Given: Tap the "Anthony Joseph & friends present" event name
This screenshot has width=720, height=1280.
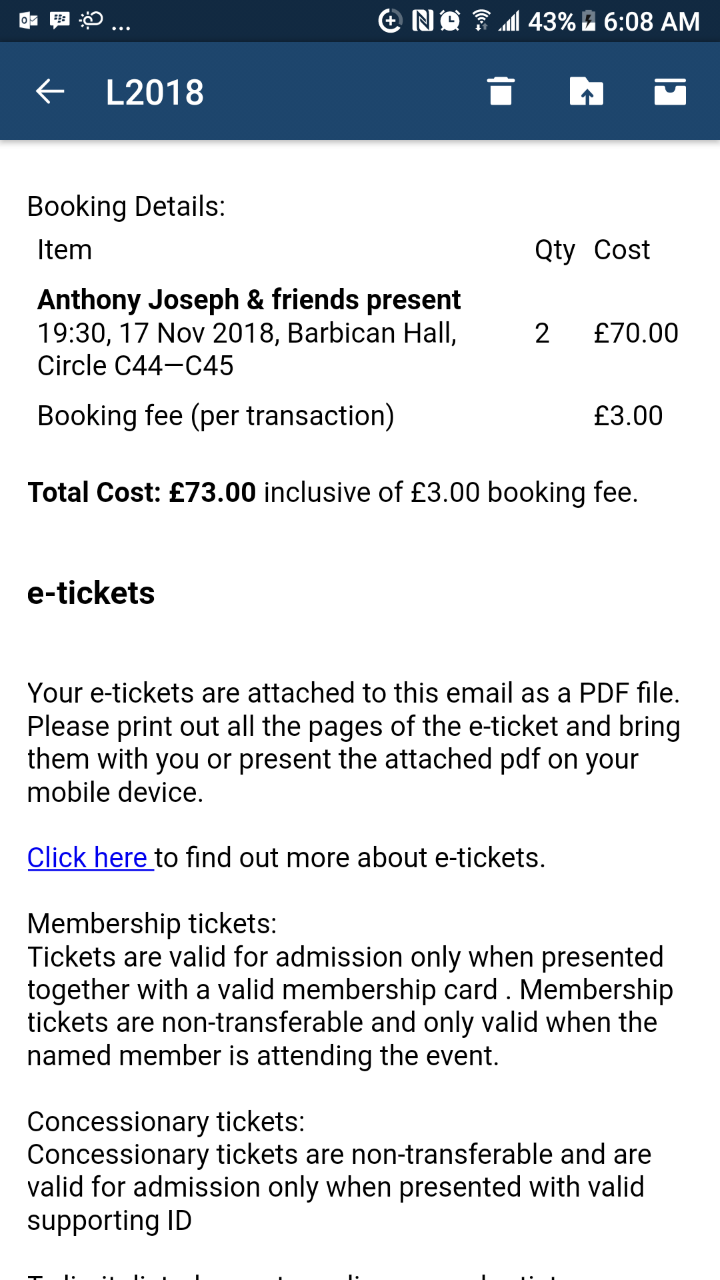Looking at the screenshot, I should pyautogui.click(x=249, y=300).
